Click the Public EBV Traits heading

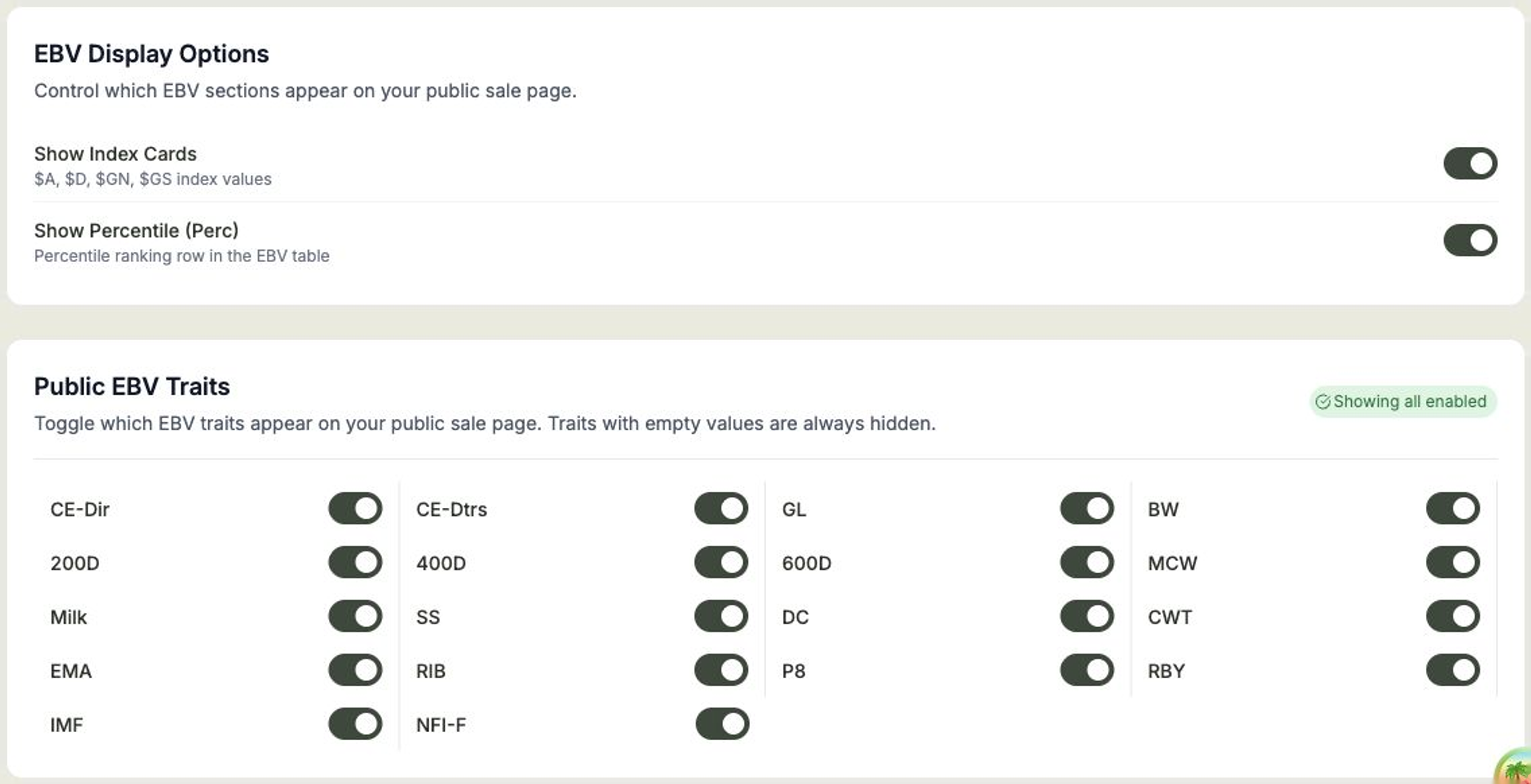coord(132,387)
